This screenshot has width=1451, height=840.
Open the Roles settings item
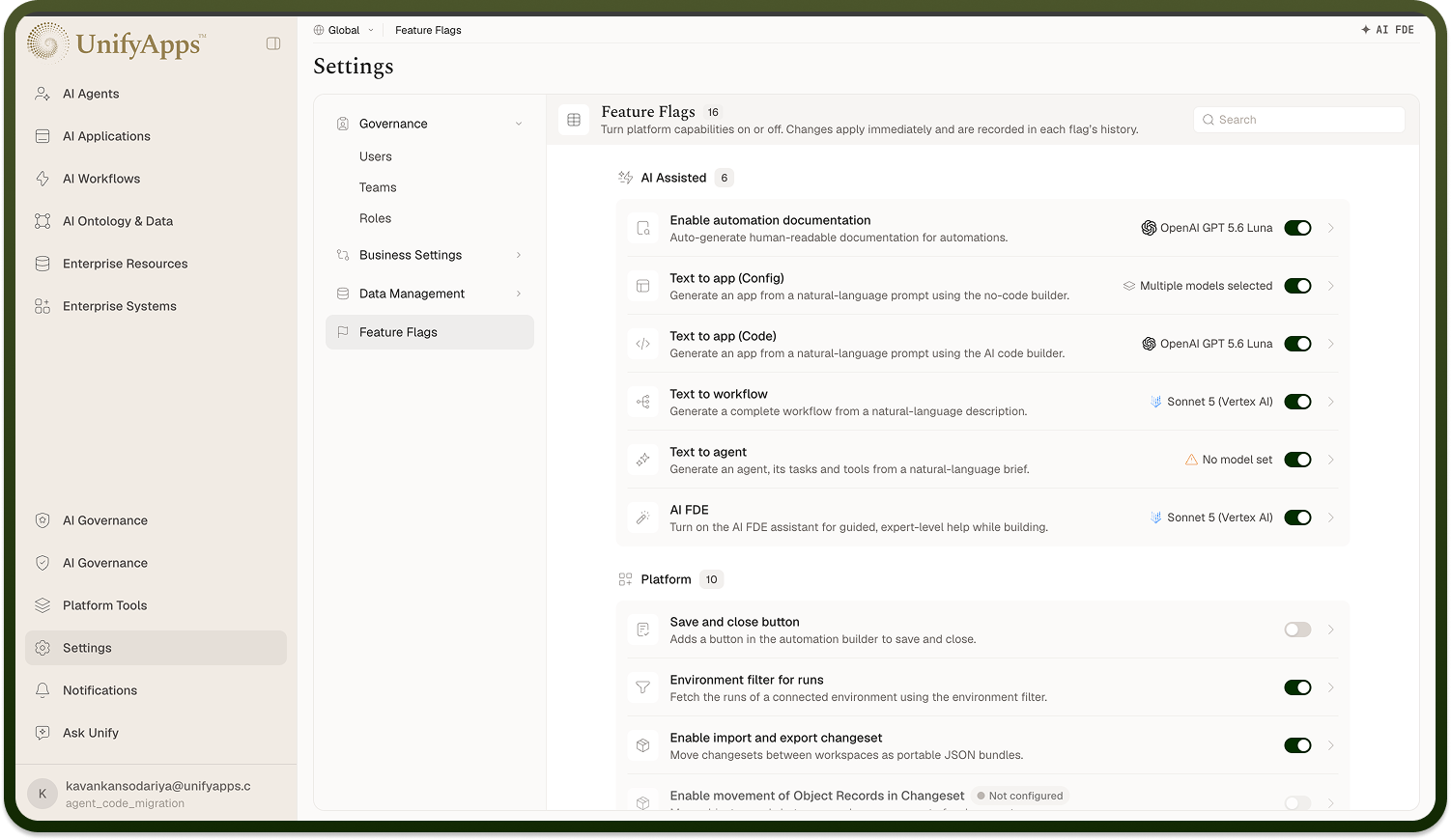click(375, 218)
